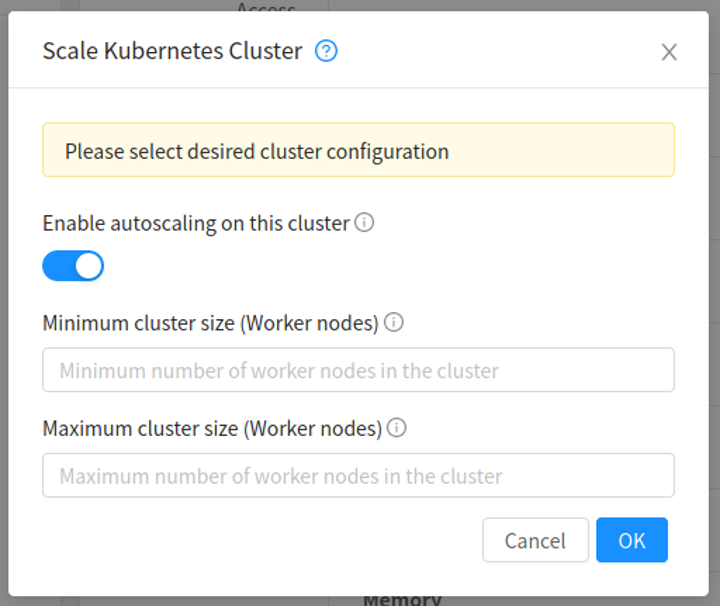Click the 'Enable autoscaling on this cluster' label
The image size is (720, 606).
pos(196,224)
